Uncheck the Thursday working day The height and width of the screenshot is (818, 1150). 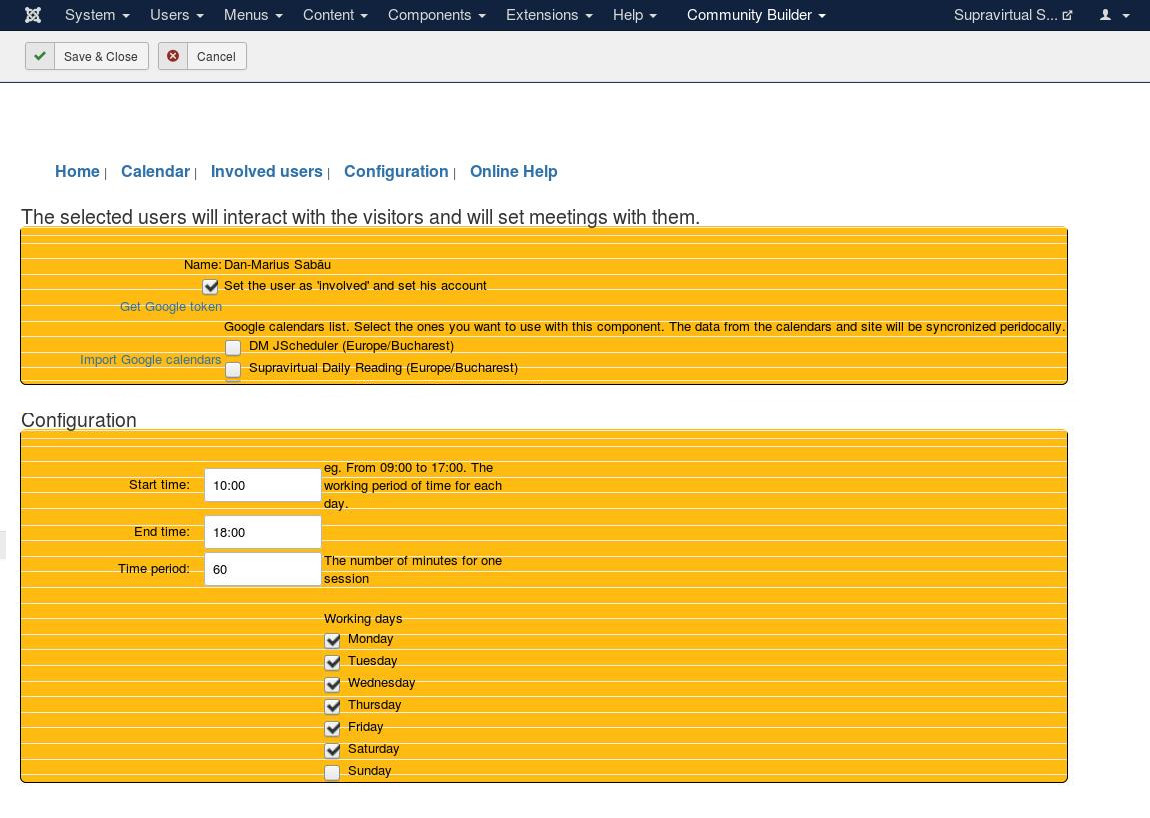(332, 706)
